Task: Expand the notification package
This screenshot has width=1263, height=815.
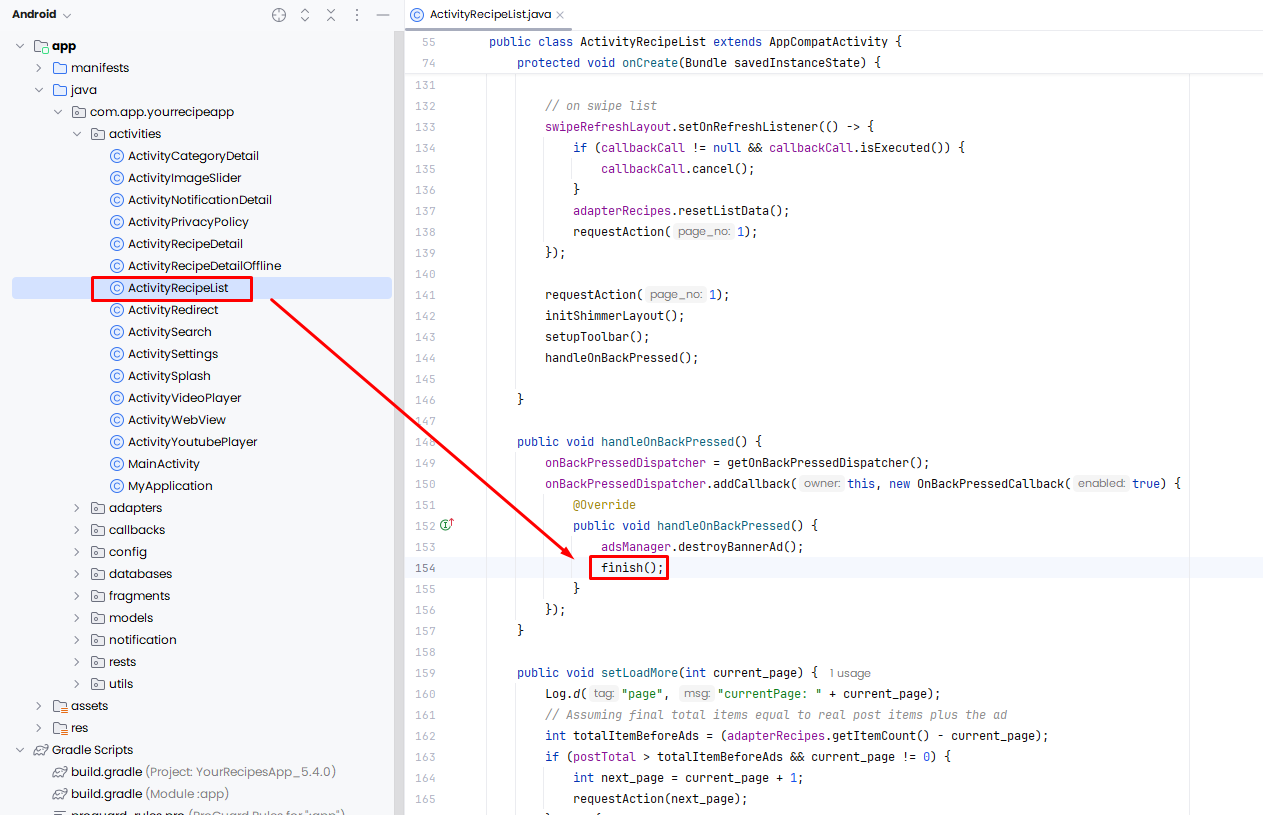Action: click(x=77, y=640)
